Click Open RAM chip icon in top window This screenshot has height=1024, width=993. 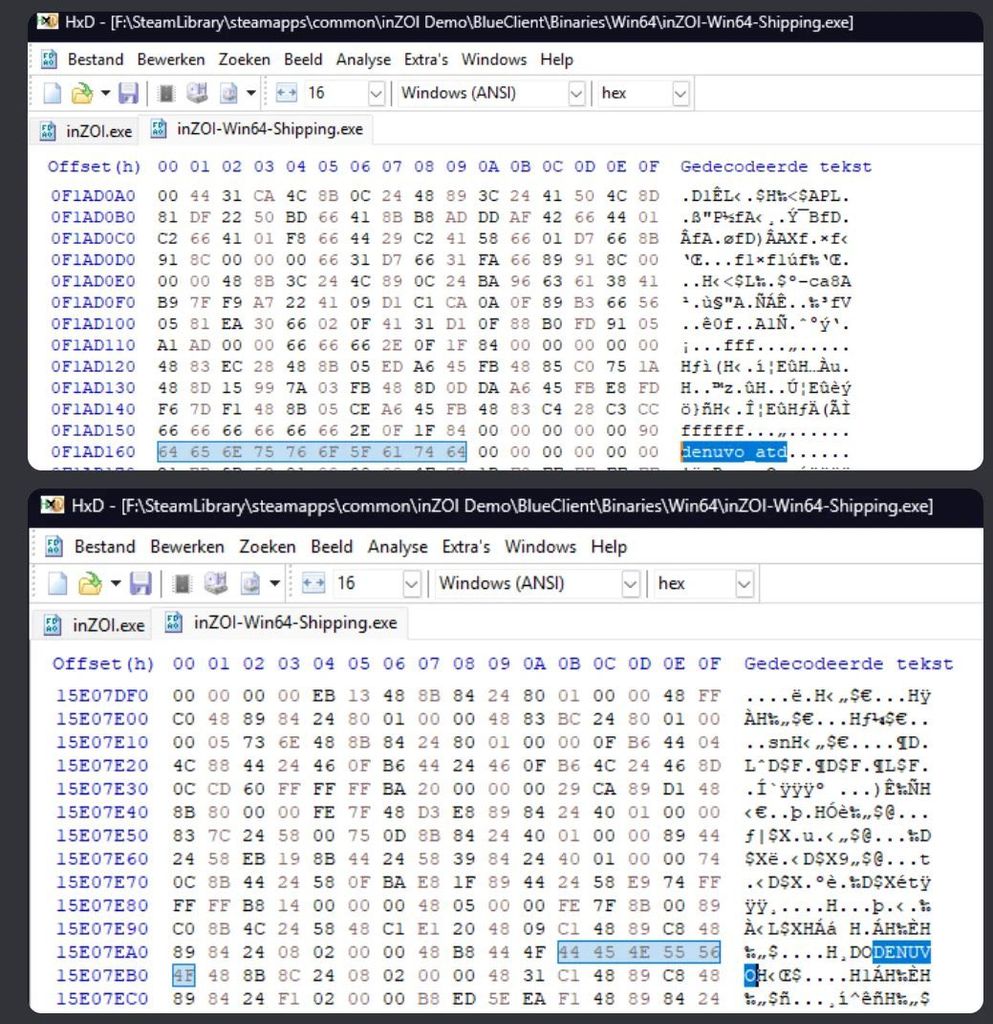pos(166,93)
